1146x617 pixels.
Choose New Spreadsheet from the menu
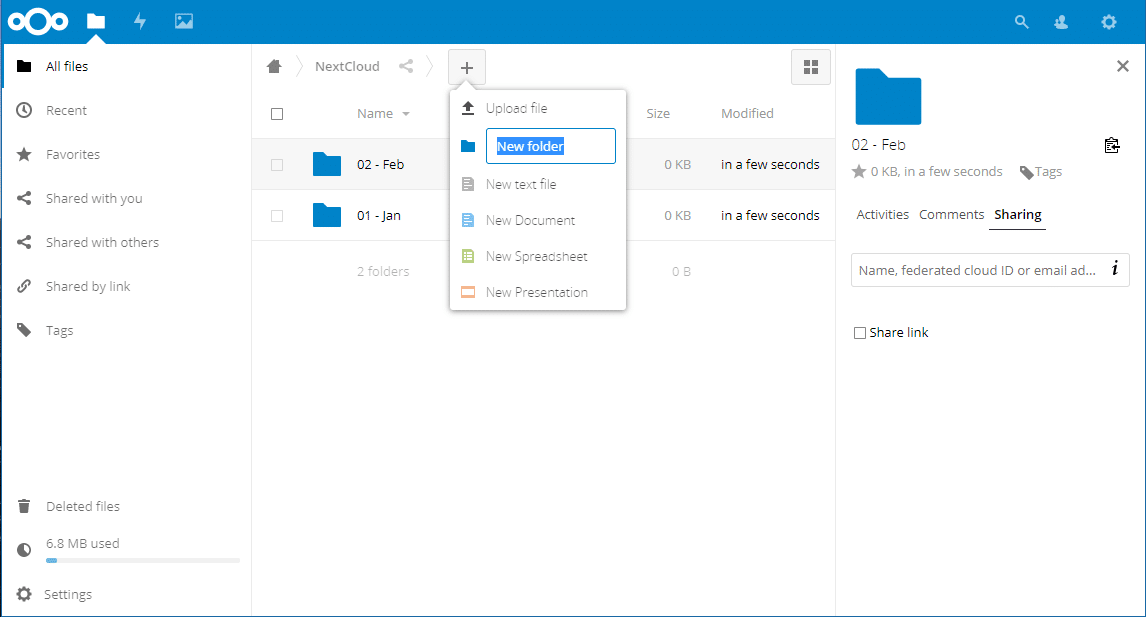[x=538, y=257]
